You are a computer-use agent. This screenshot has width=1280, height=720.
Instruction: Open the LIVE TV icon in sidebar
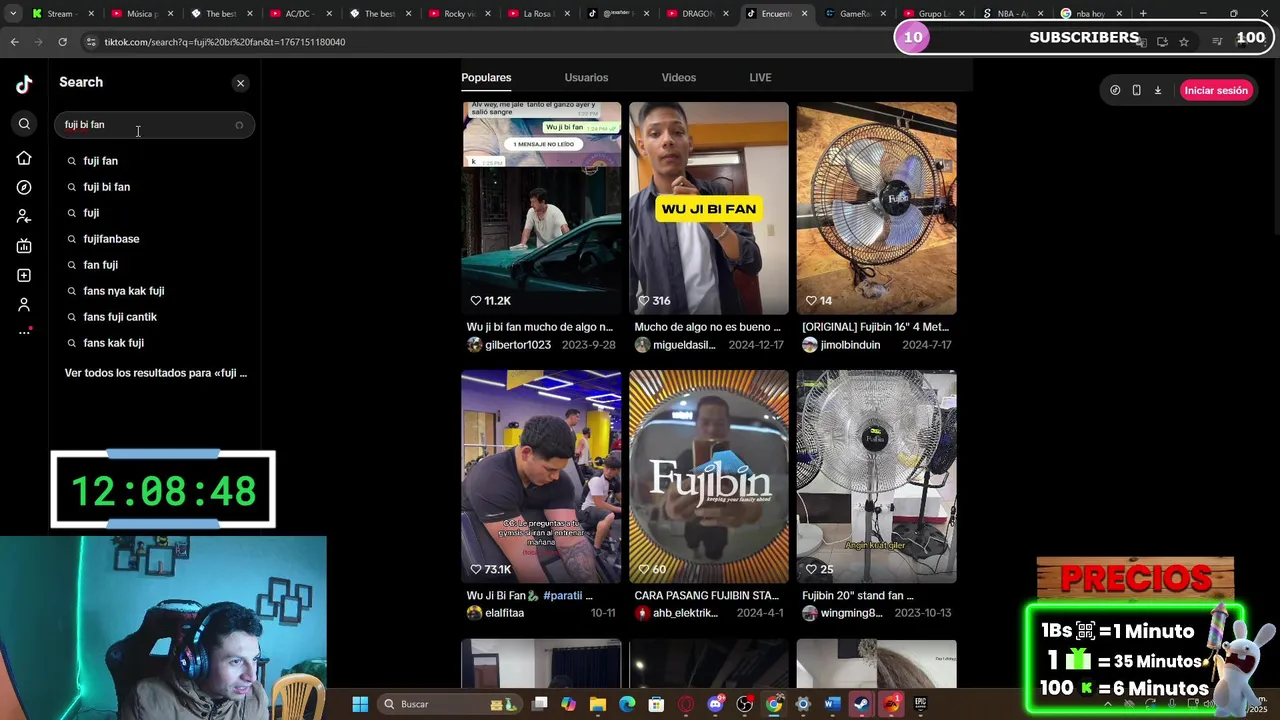24,246
